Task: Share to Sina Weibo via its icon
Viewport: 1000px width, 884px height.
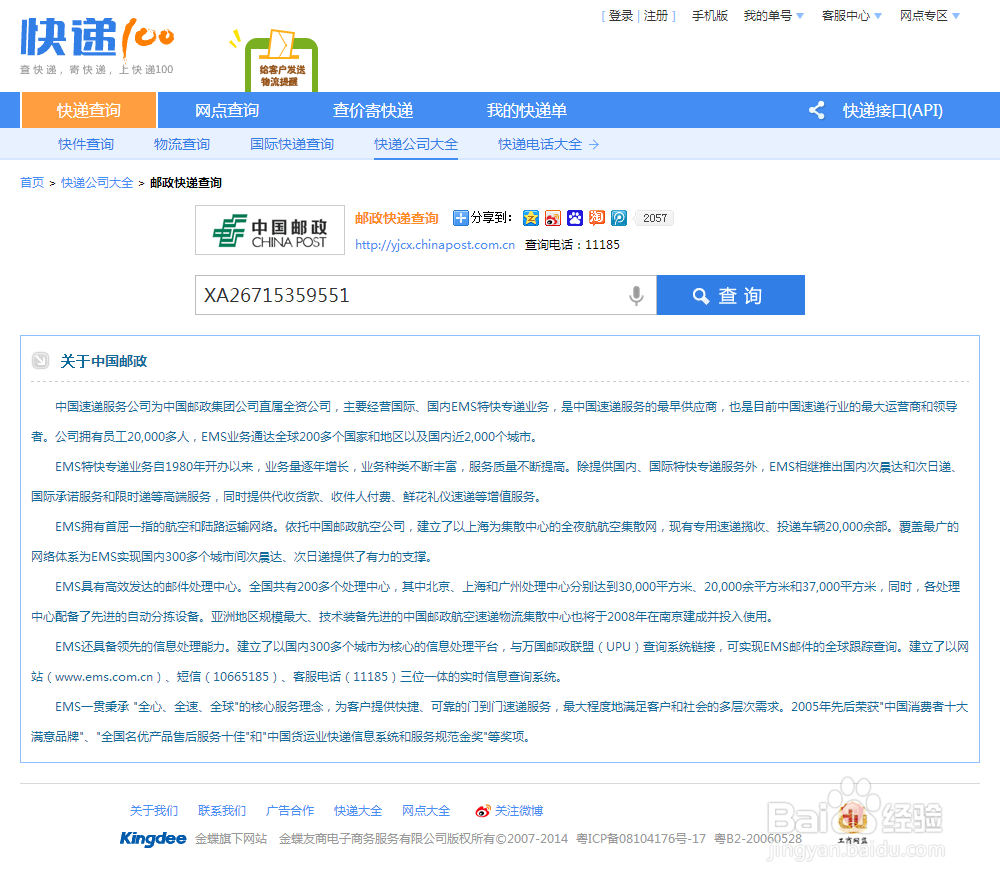Action: click(x=553, y=217)
